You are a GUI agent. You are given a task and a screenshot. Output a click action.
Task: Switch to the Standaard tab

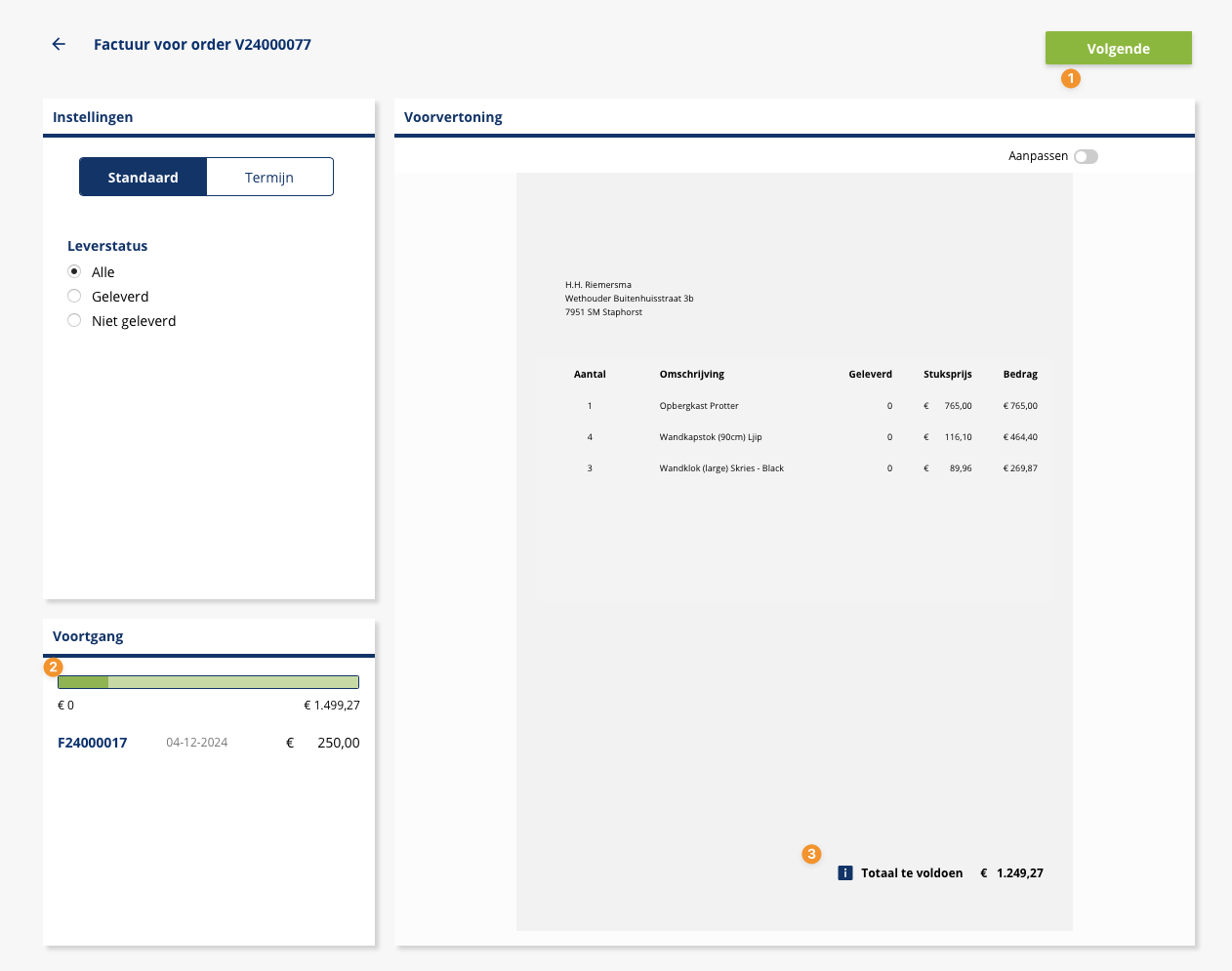coord(143,177)
